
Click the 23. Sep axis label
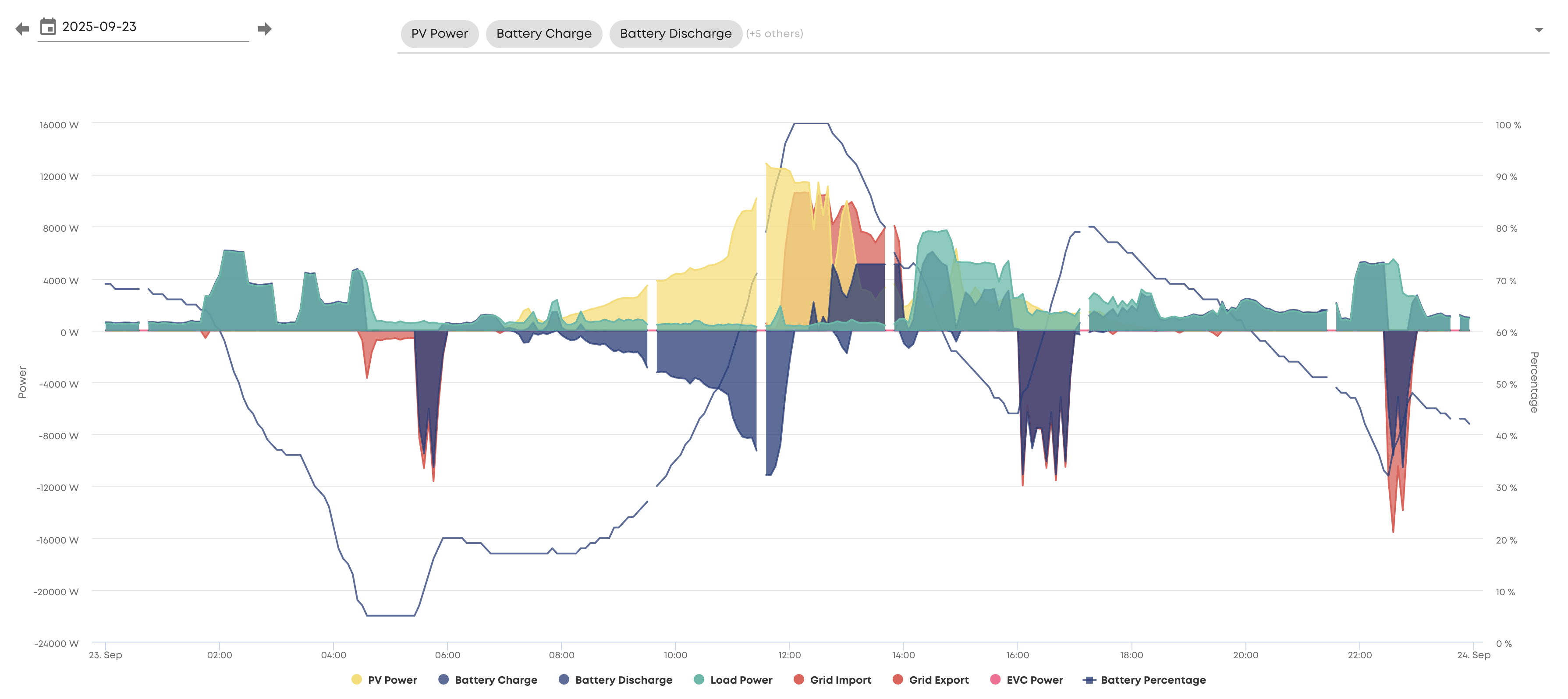(x=105, y=655)
